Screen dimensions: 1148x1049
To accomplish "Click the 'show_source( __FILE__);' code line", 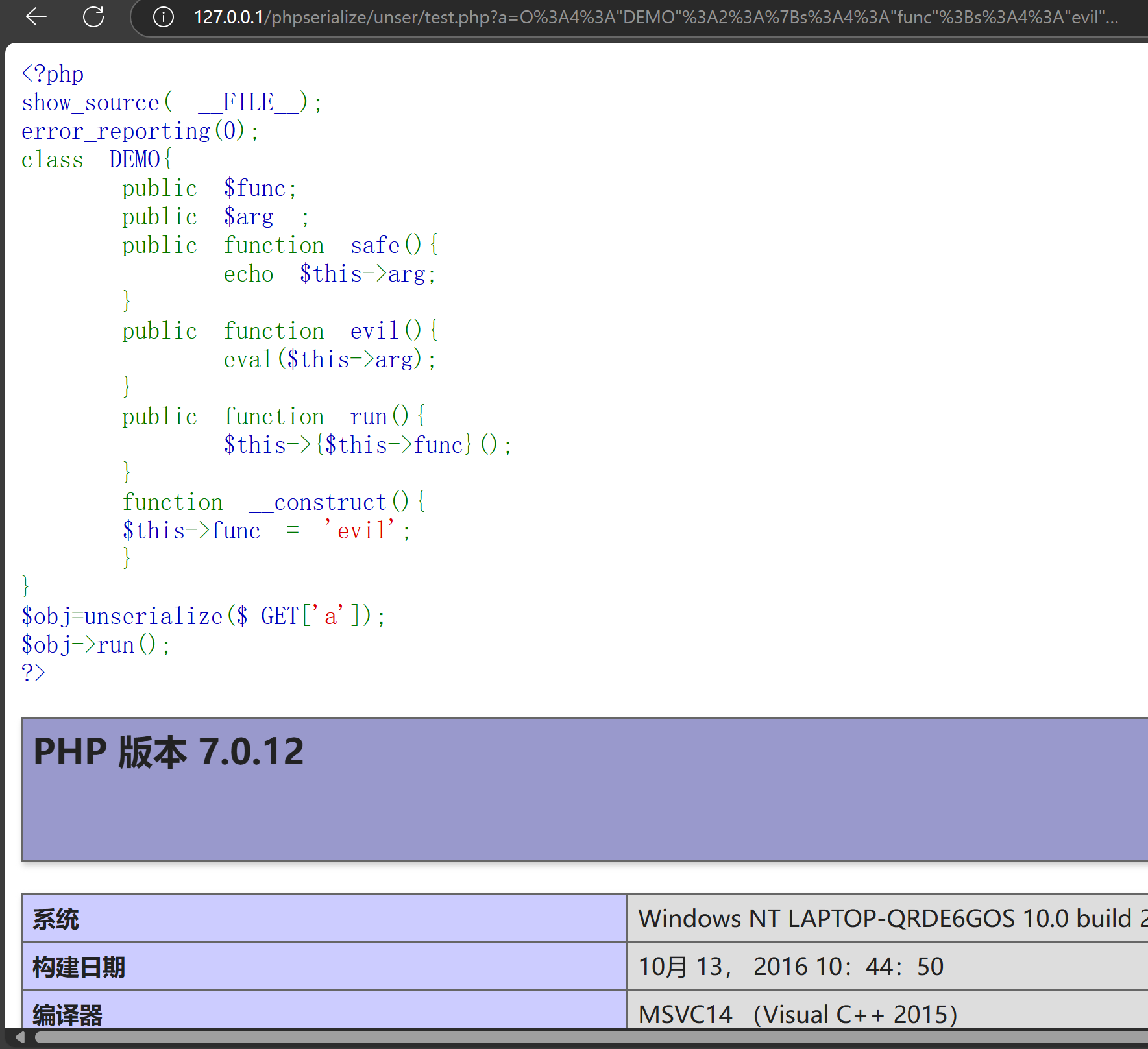I will (171, 102).
